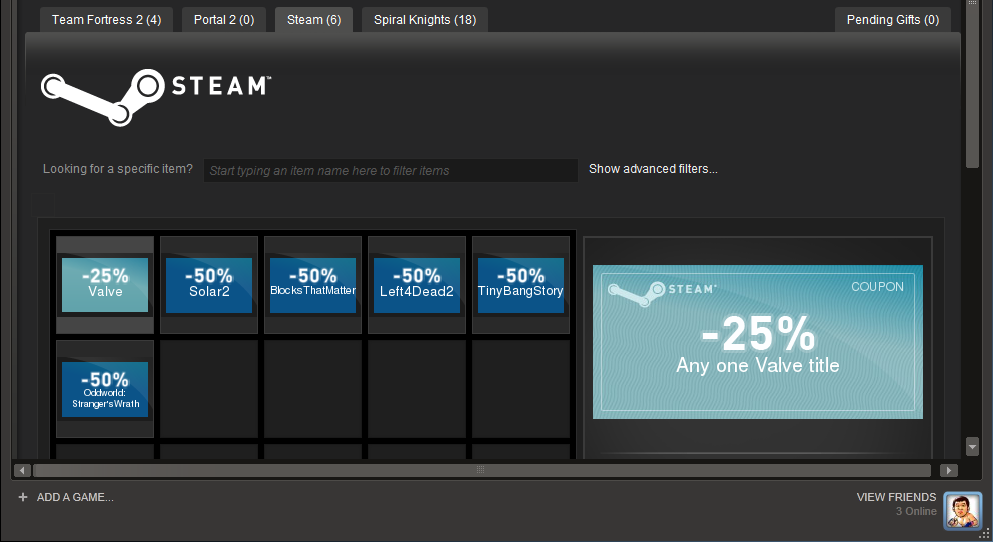Open VIEW FRIENDS list
This screenshot has width=993, height=542.
[x=896, y=497]
